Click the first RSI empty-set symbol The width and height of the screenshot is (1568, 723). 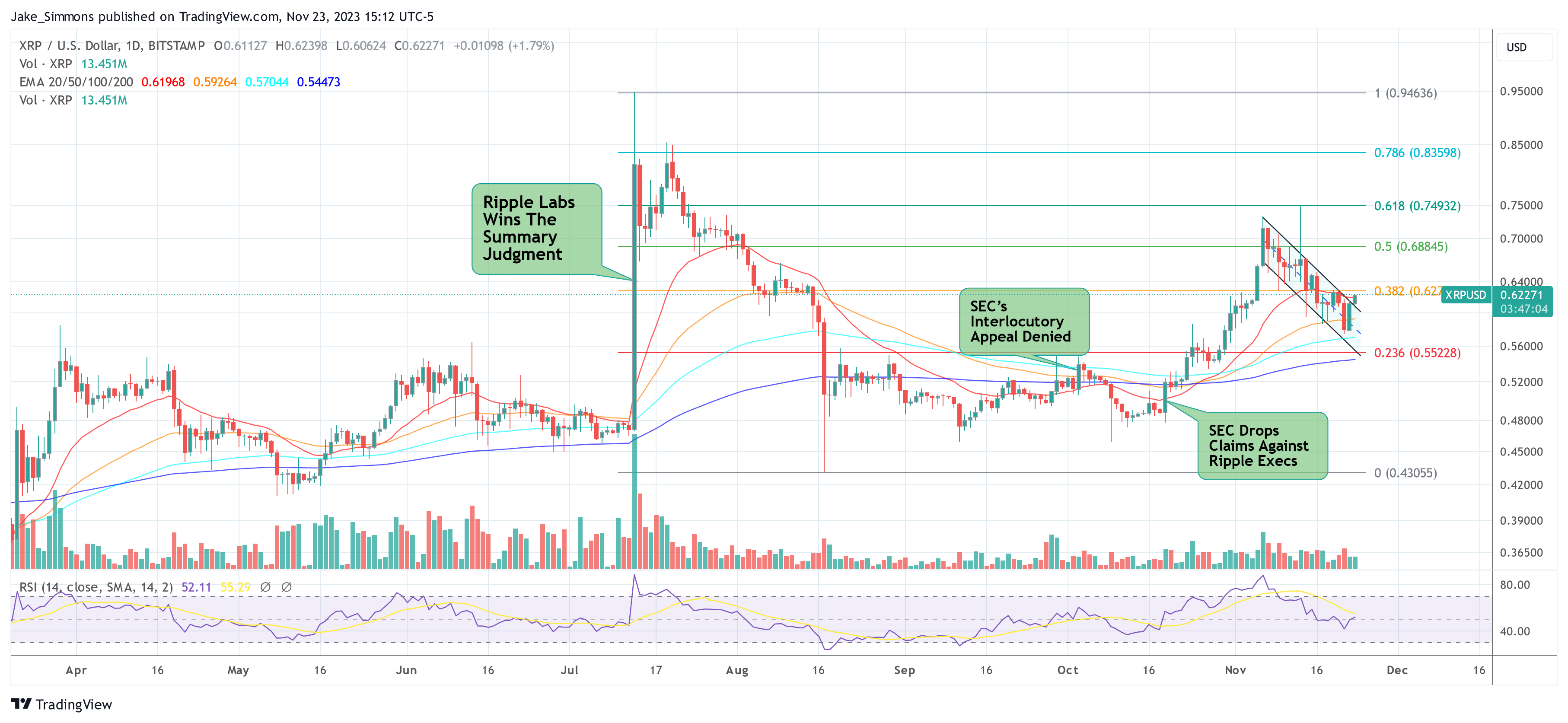[x=265, y=587]
